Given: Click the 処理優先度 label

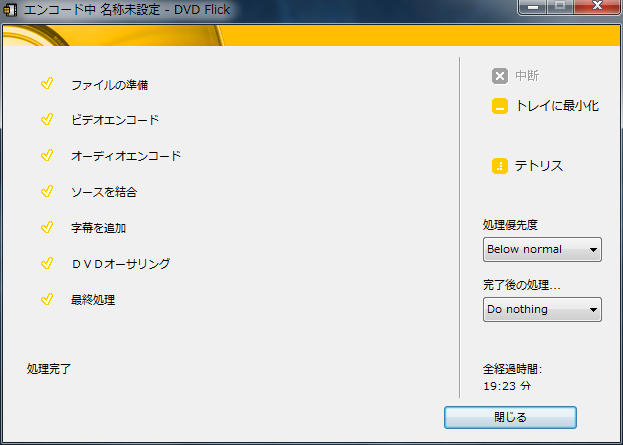Looking at the screenshot, I should [x=510, y=225].
